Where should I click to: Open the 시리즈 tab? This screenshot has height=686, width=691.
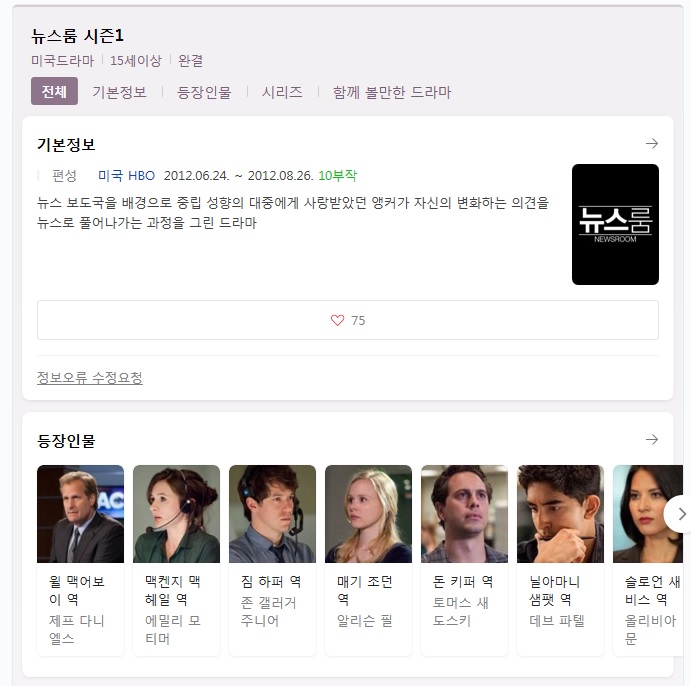pos(282,92)
